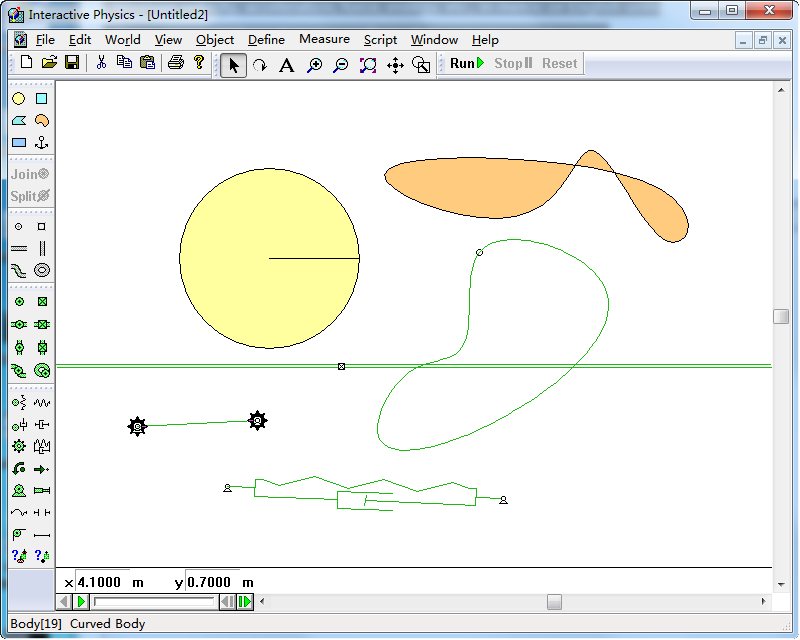
Task: Click the Zoom In magnifier tool
Action: tap(314, 64)
